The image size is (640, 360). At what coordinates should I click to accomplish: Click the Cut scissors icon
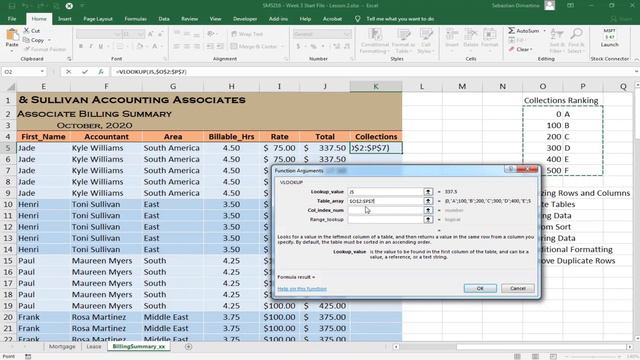[26, 31]
